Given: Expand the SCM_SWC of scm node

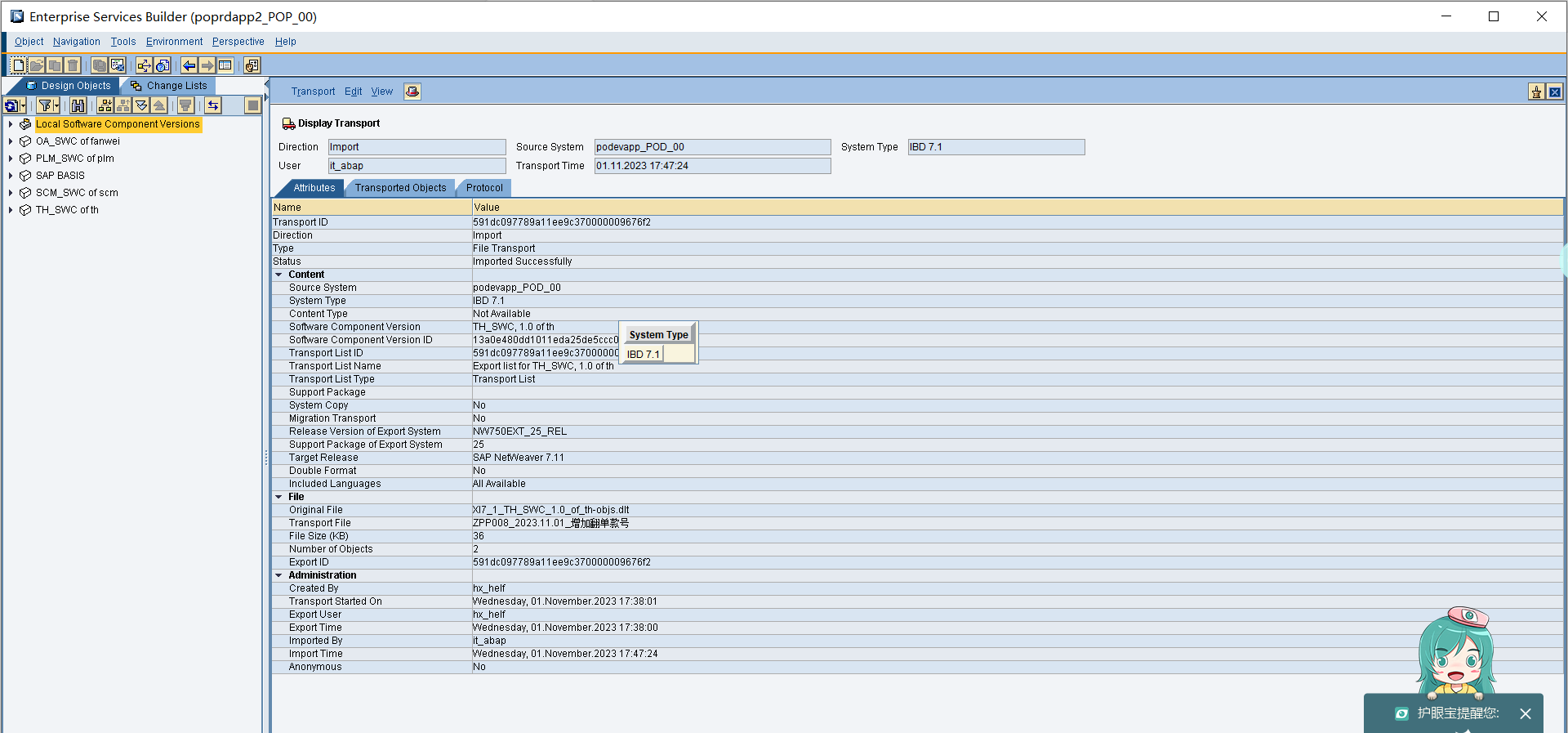Looking at the screenshot, I should 11,193.
